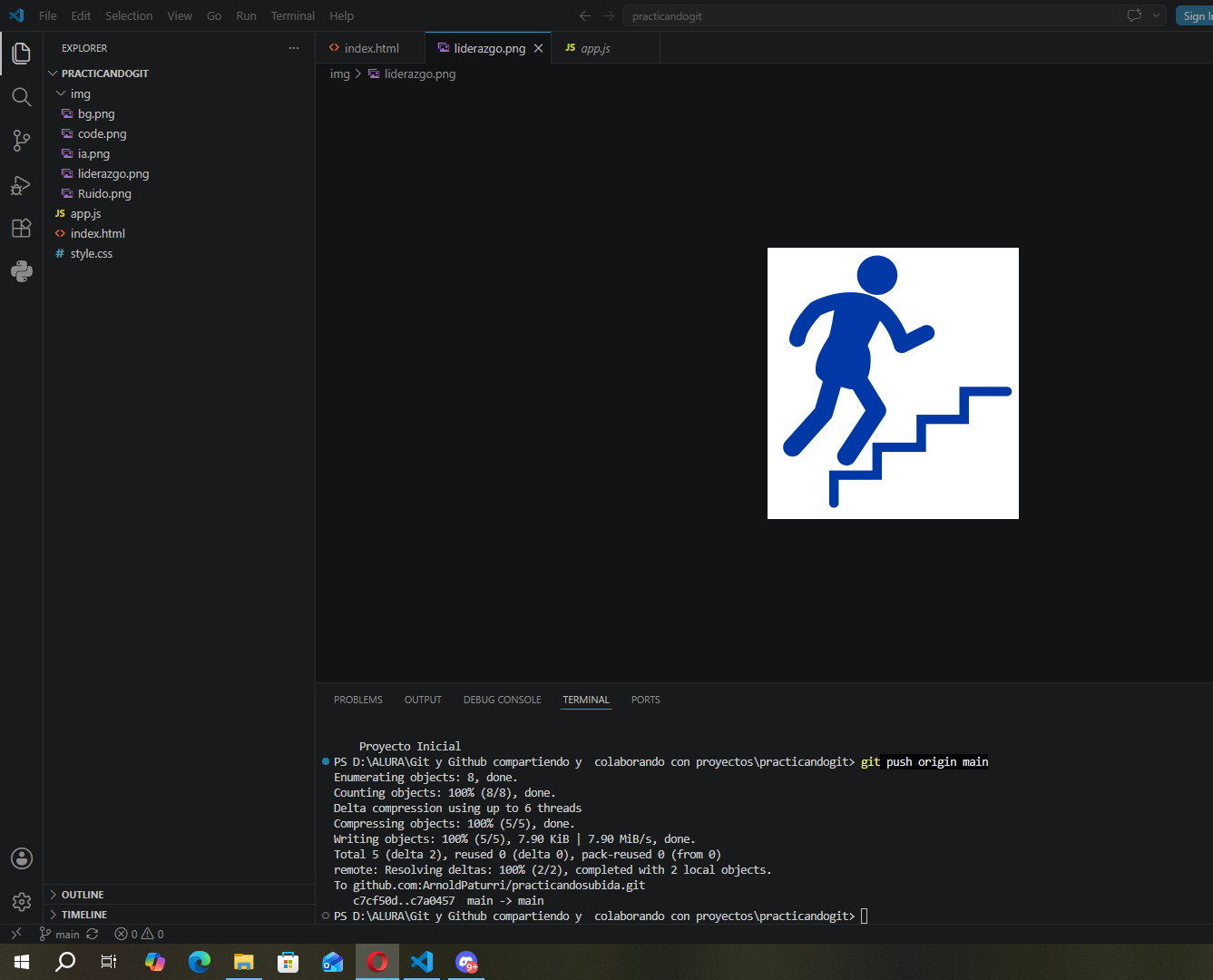This screenshot has width=1213, height=980.
Task: Open the Run menu
Action: [246, 15]
